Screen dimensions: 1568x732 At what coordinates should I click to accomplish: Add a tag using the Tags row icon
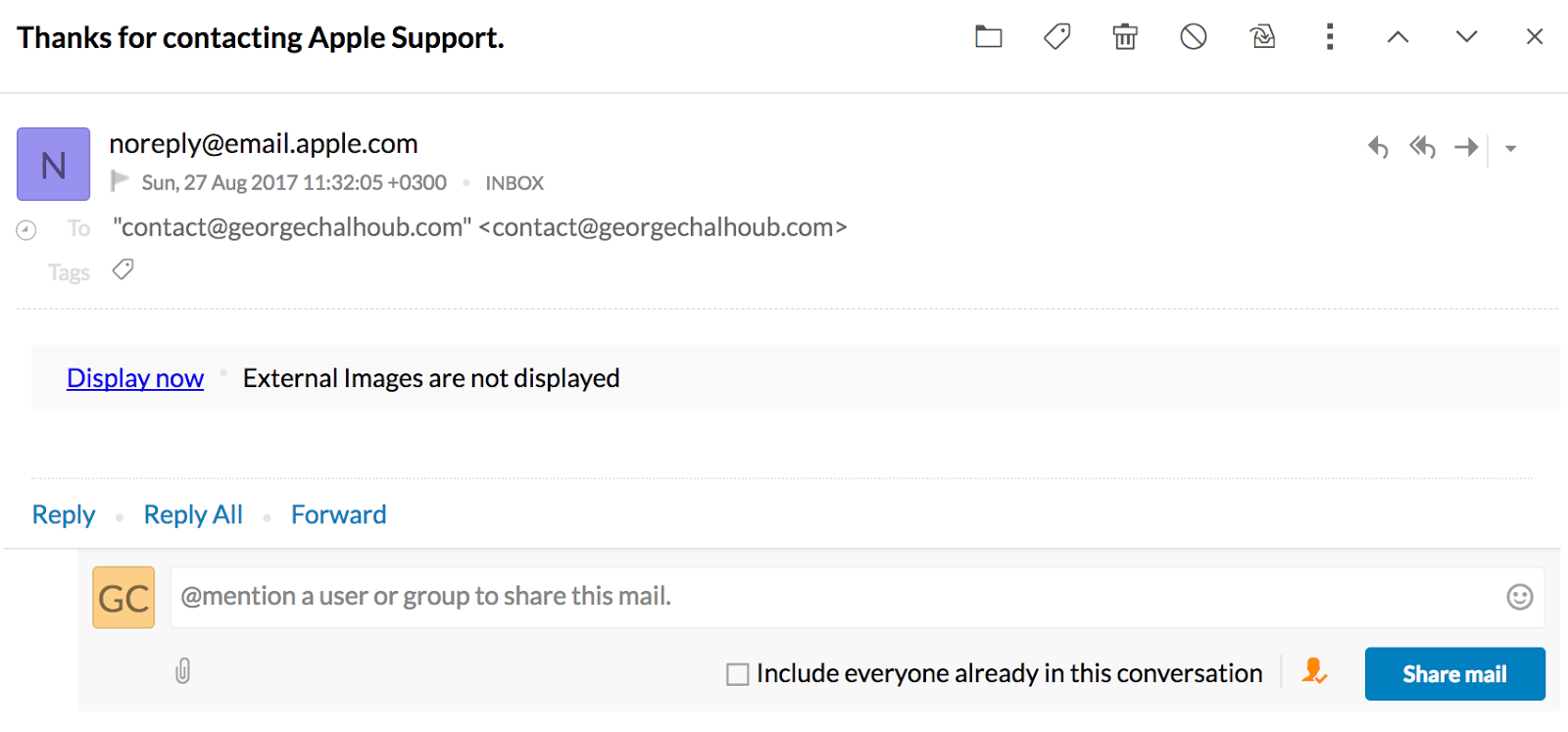[122, 269]
